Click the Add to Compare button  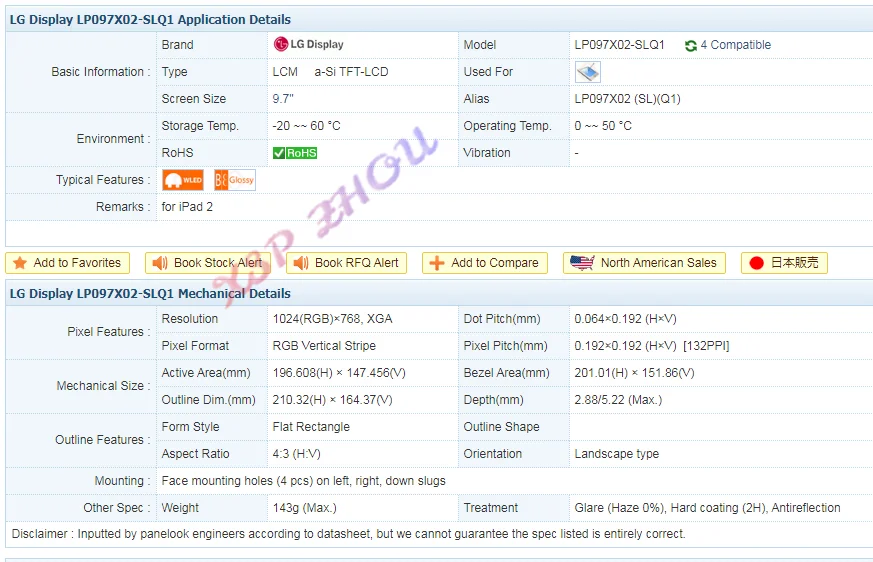[x=484, y=263]
